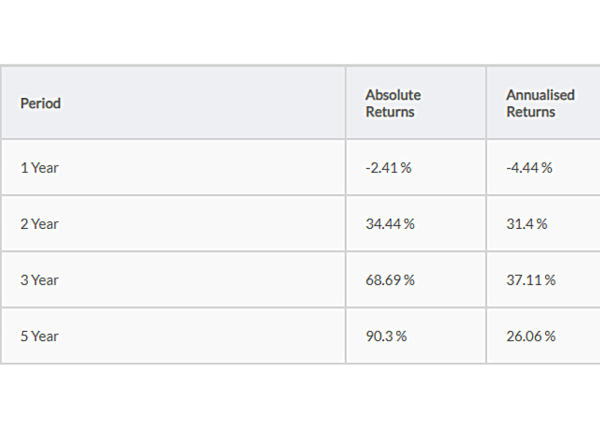Click the word Annualised in the header
600x428 pixels.
coord(540,95)
